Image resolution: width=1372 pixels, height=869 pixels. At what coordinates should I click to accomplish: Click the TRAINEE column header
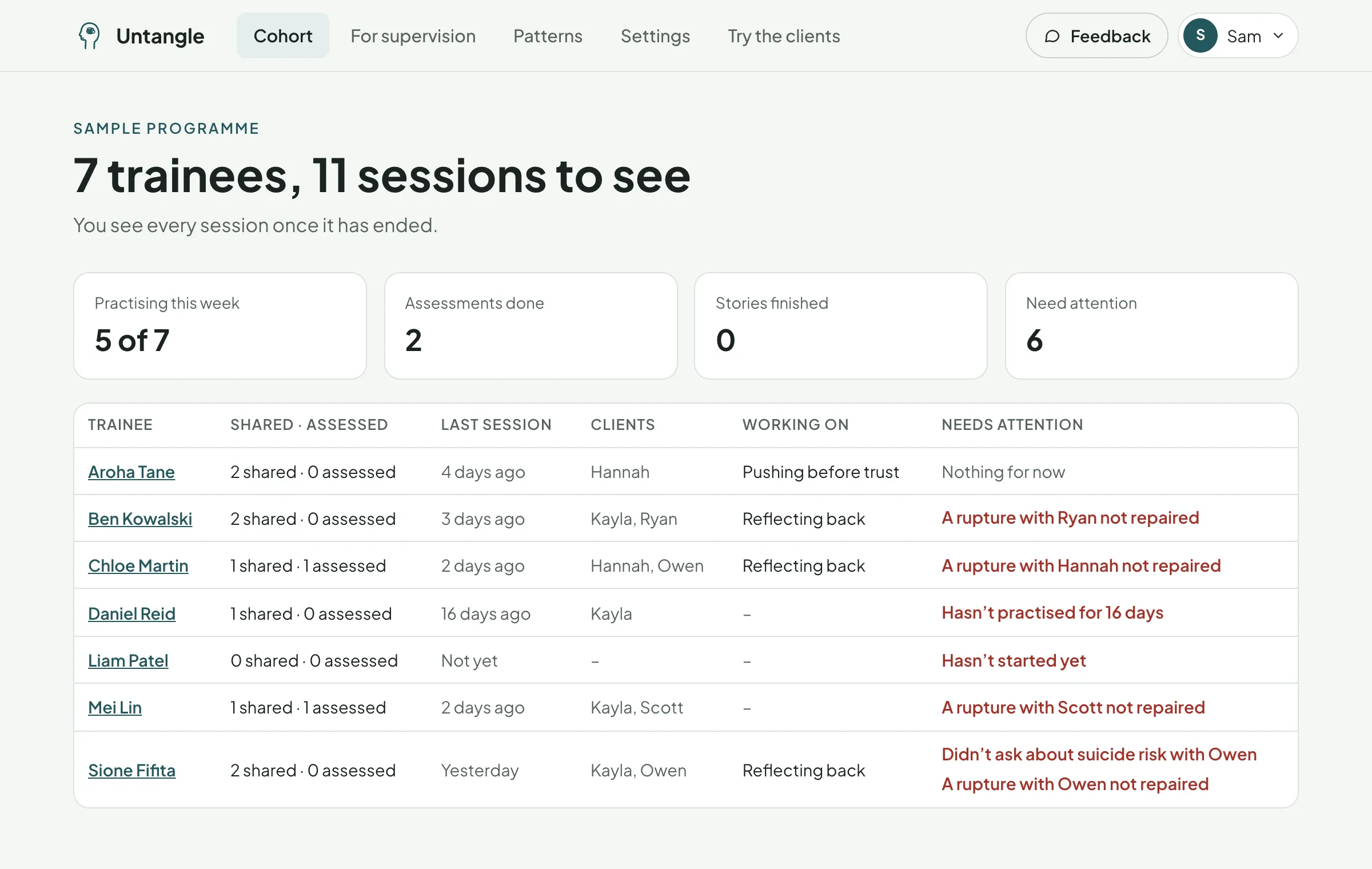(120, 424)
